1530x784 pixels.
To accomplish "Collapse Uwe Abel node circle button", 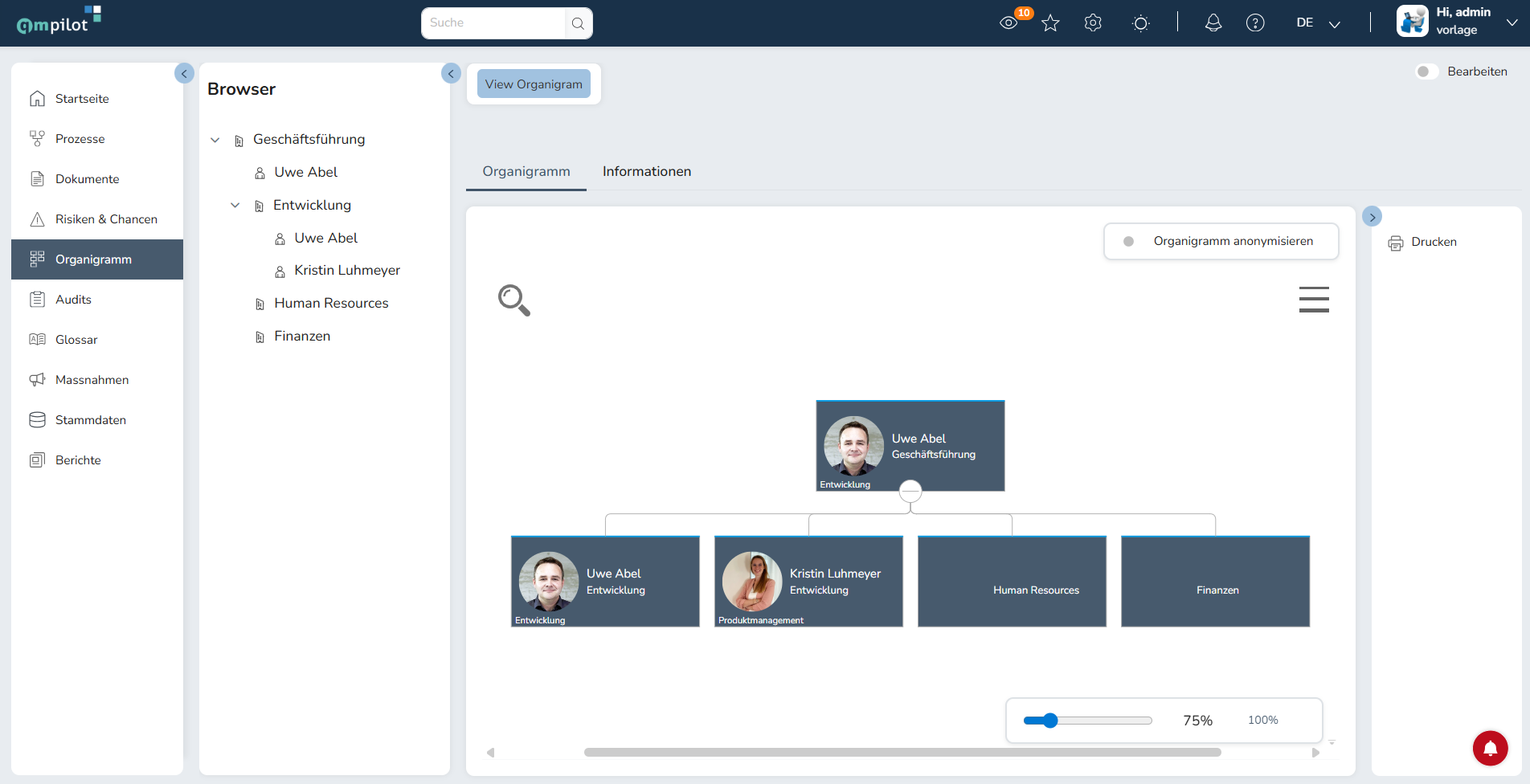I will [910, 491].
